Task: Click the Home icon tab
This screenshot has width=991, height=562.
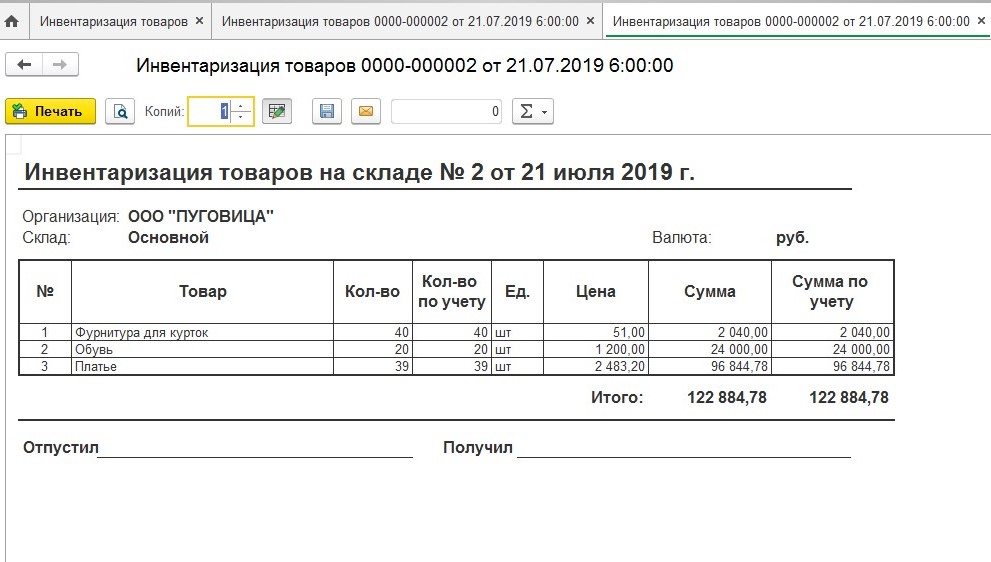Action: coord(13,20)
